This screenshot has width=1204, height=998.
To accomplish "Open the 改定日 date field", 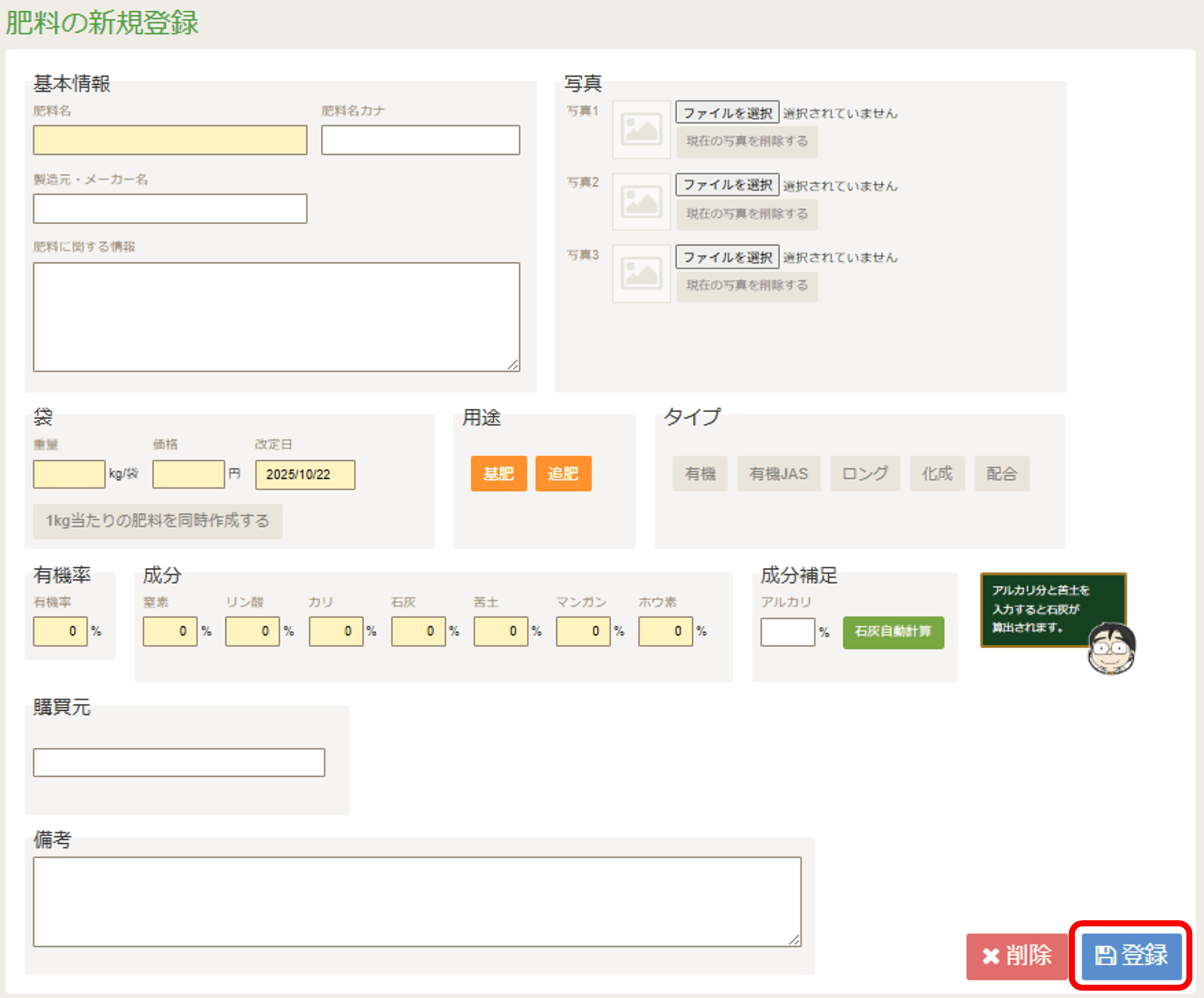I will pos(304,474).
